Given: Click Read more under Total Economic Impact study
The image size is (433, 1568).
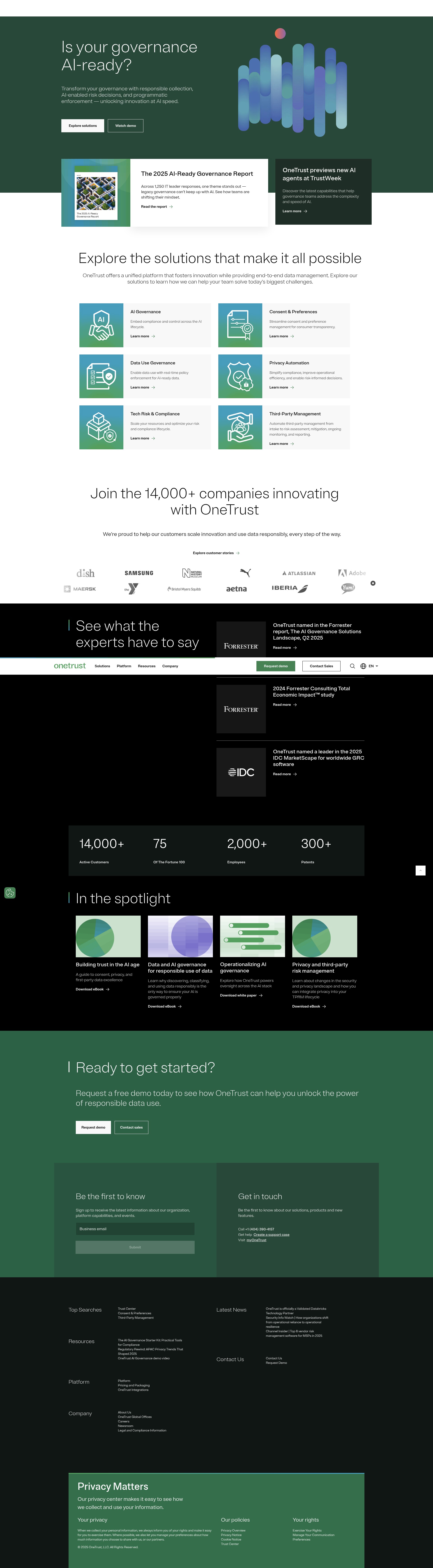Looking at the screenshot, I should [x=285, y=705].
